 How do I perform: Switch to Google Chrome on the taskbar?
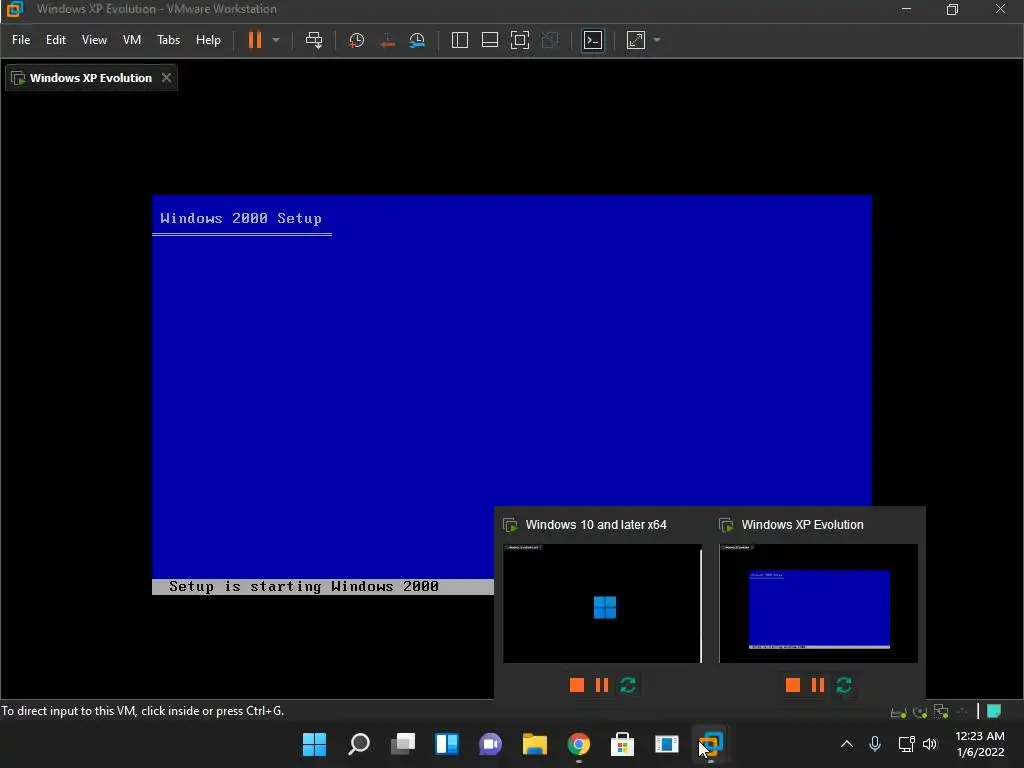tap(579, 744)
